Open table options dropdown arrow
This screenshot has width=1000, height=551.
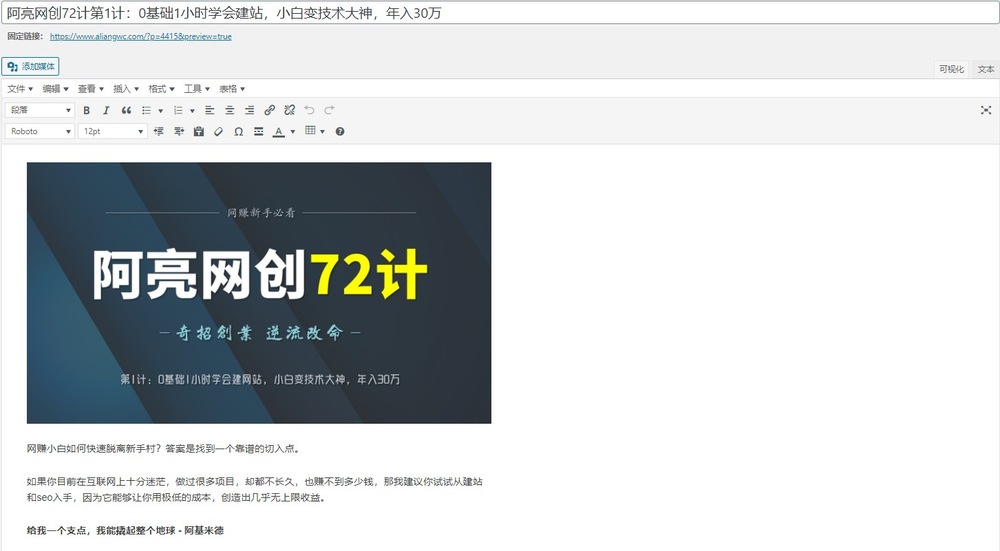click(x=322, y=132)
